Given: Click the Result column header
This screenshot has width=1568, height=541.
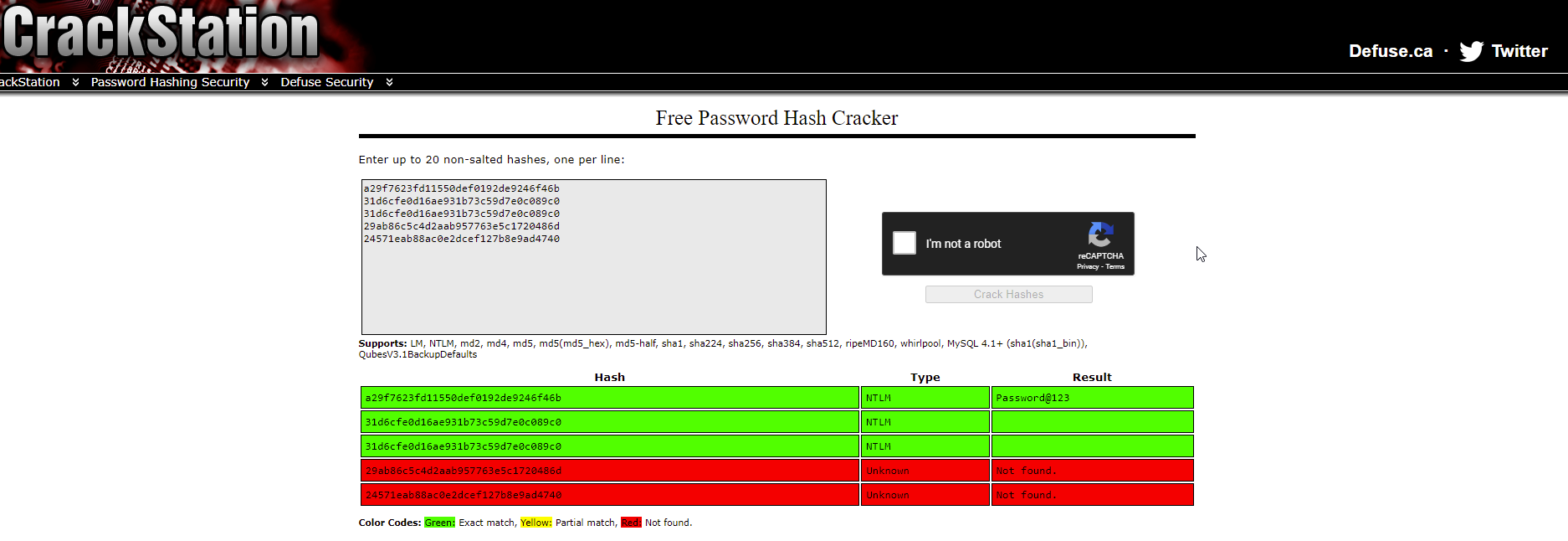Looking at the screenshot, I should pos(1092,378).
